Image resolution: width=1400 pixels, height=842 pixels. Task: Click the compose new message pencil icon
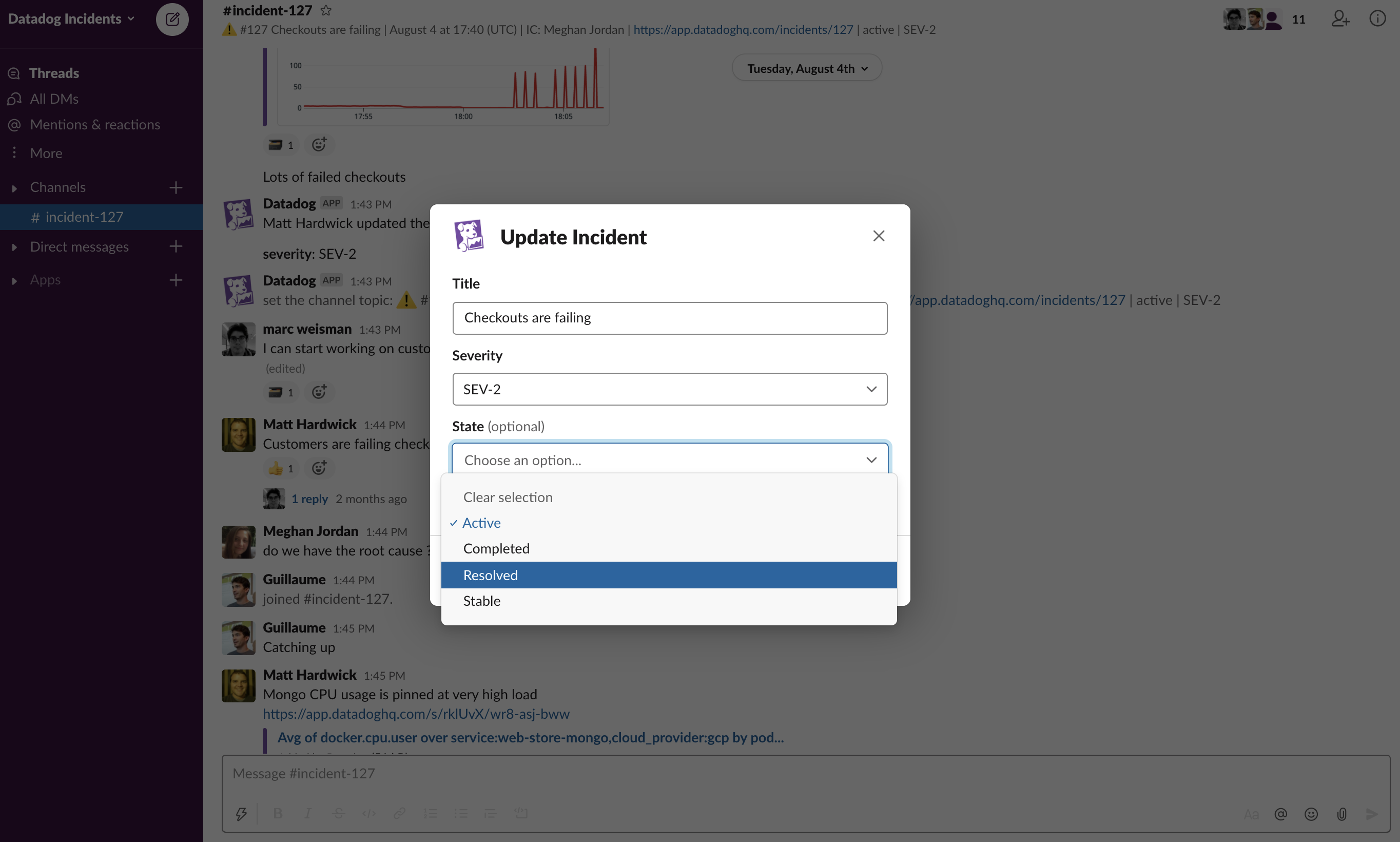point(172,18)
